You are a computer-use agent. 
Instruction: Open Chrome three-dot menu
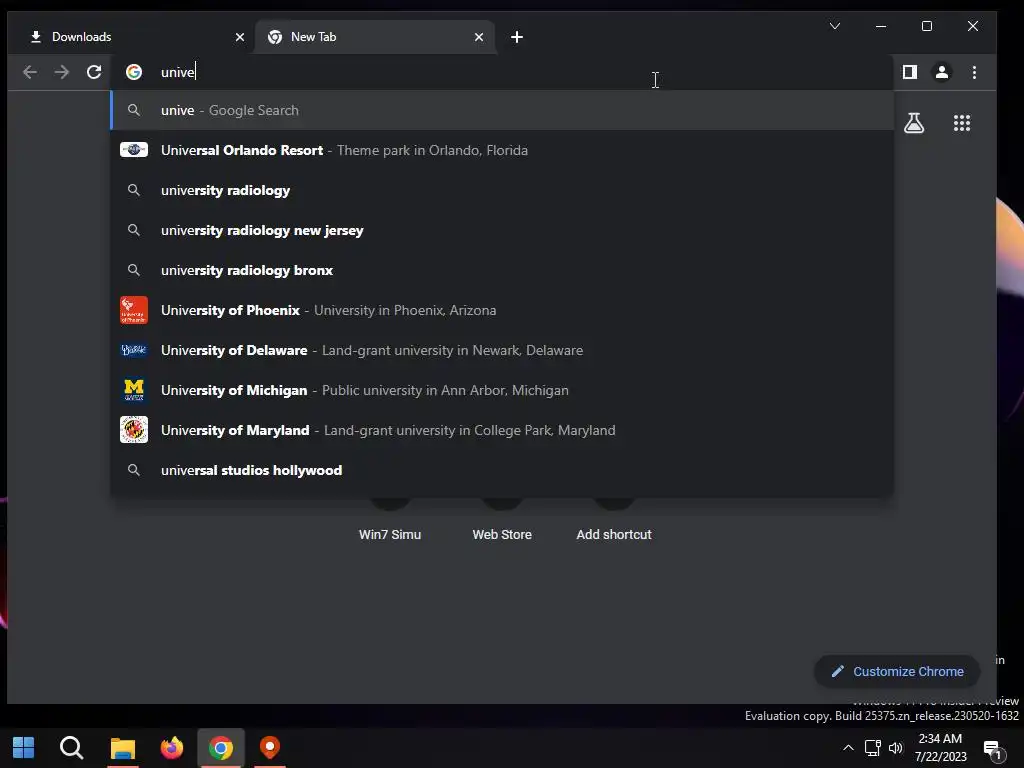point(974,72)
